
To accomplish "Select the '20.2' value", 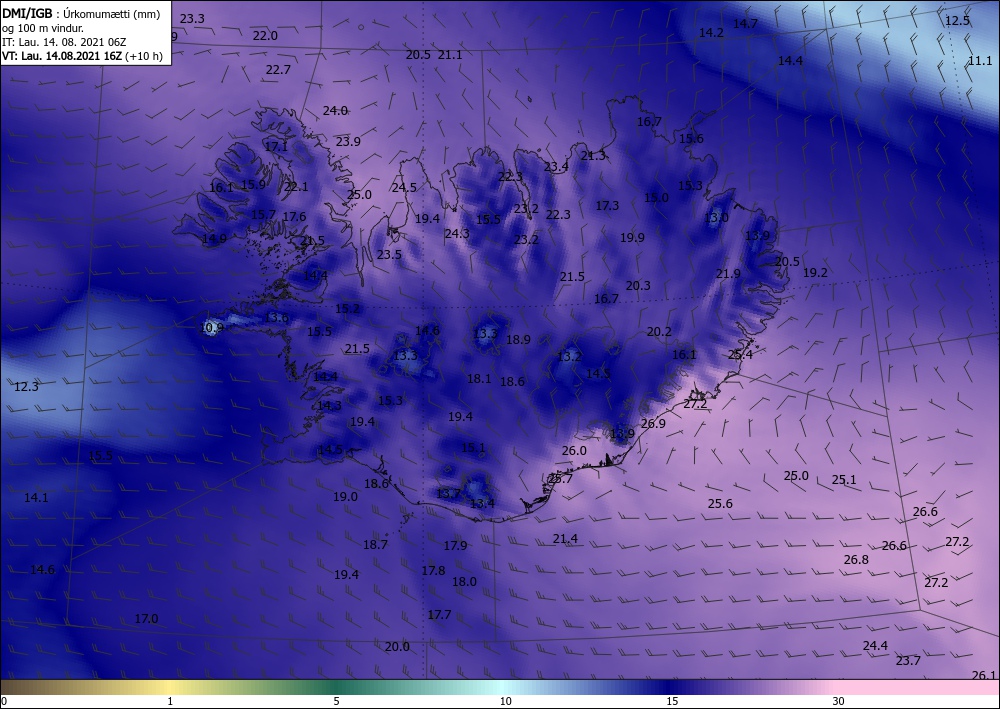I will click(659, 332).
